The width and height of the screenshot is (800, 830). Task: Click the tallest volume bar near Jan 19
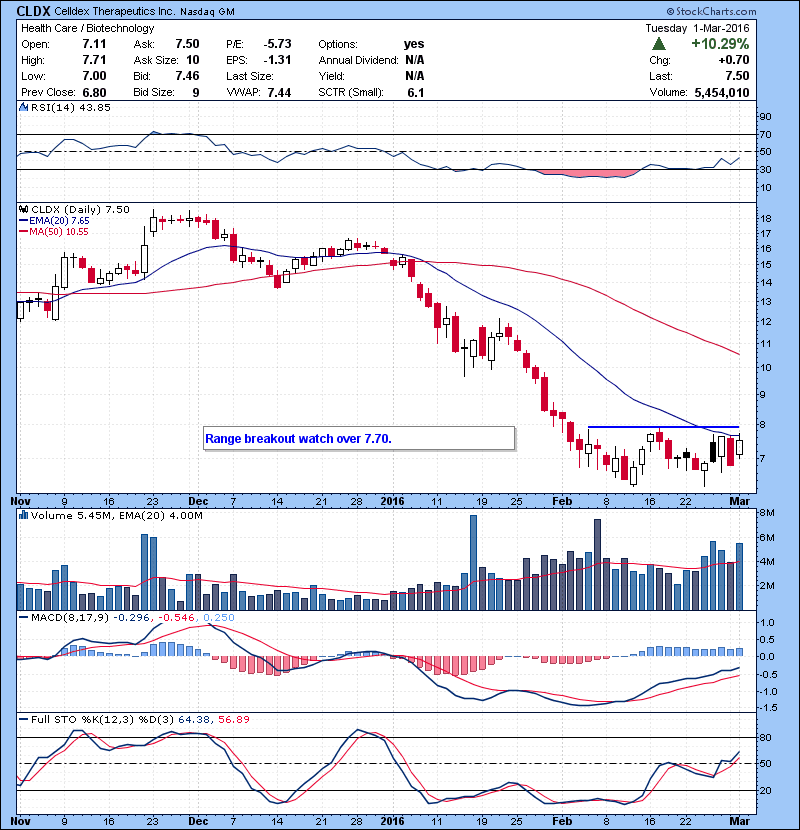coord(473,562)
